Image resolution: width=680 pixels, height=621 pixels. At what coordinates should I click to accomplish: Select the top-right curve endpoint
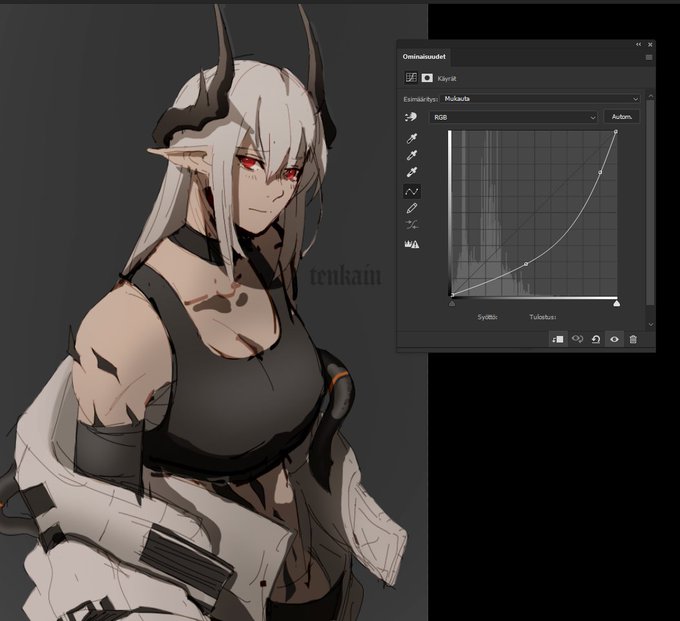tap(616, 131)
